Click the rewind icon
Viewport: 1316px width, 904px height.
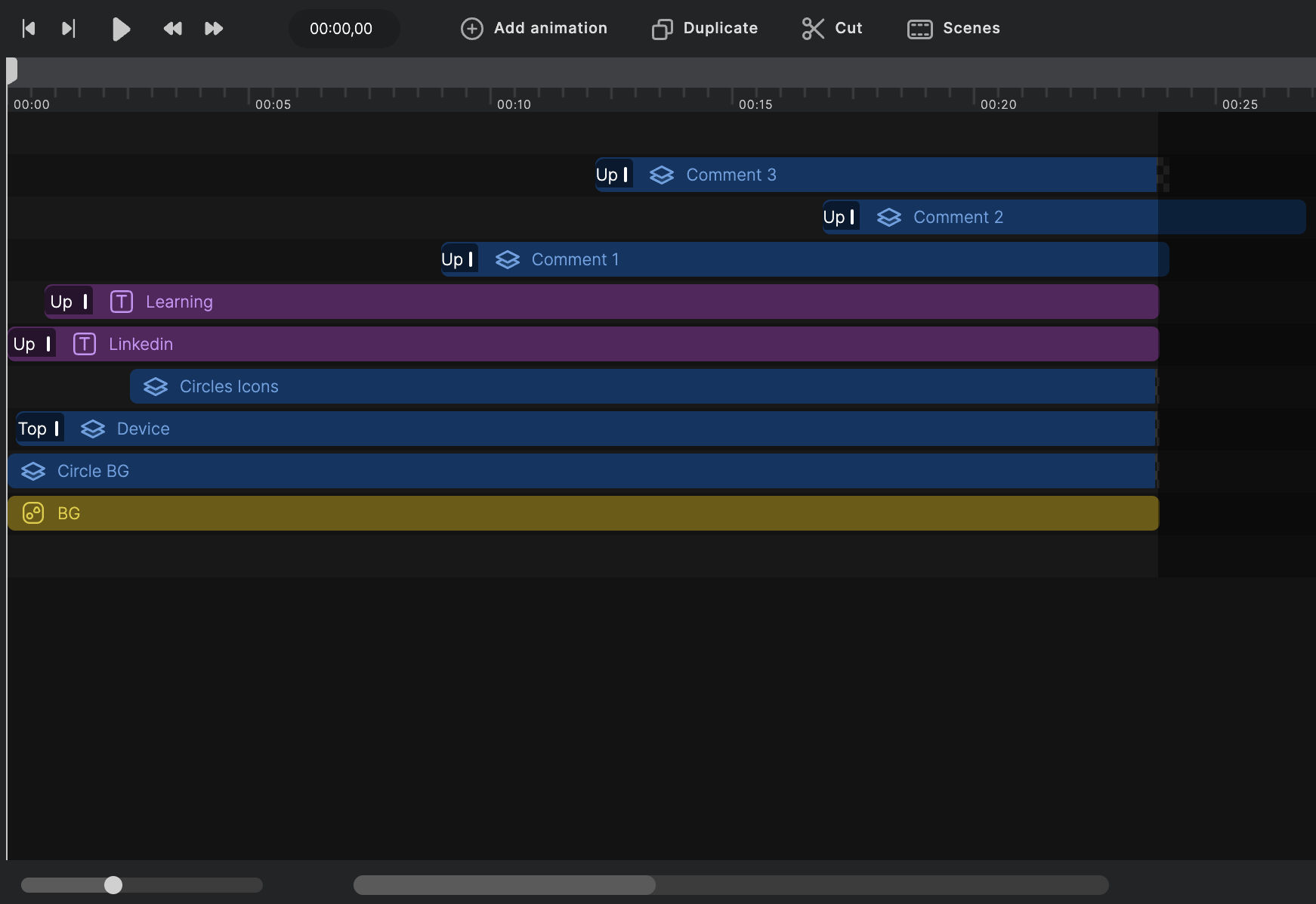[x=172, y=29]
